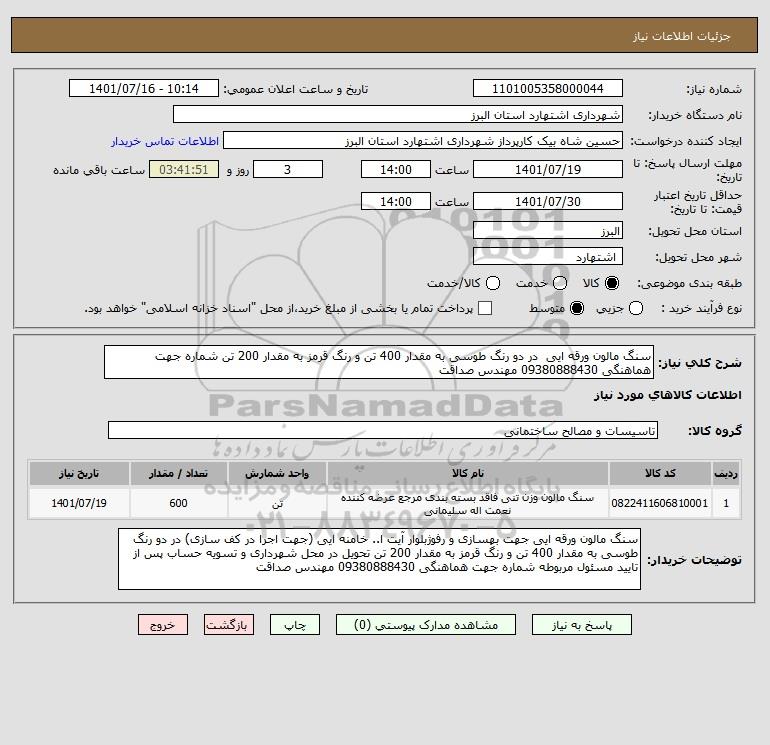Click the response deadline time 14:00 field
The image size is (770, 745).
(x=396, y=169)
